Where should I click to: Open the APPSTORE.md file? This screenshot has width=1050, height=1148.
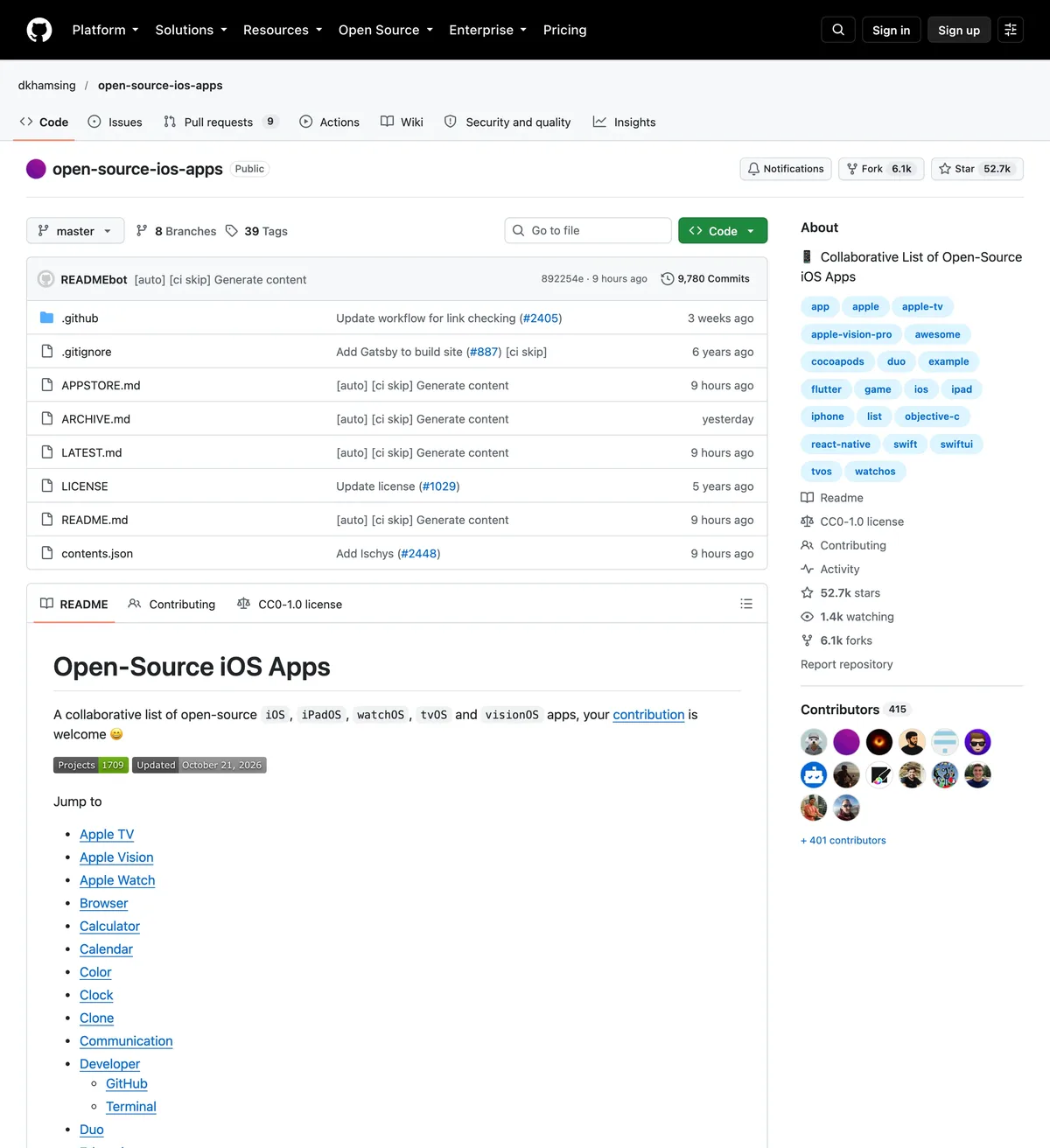coord(101,385)
